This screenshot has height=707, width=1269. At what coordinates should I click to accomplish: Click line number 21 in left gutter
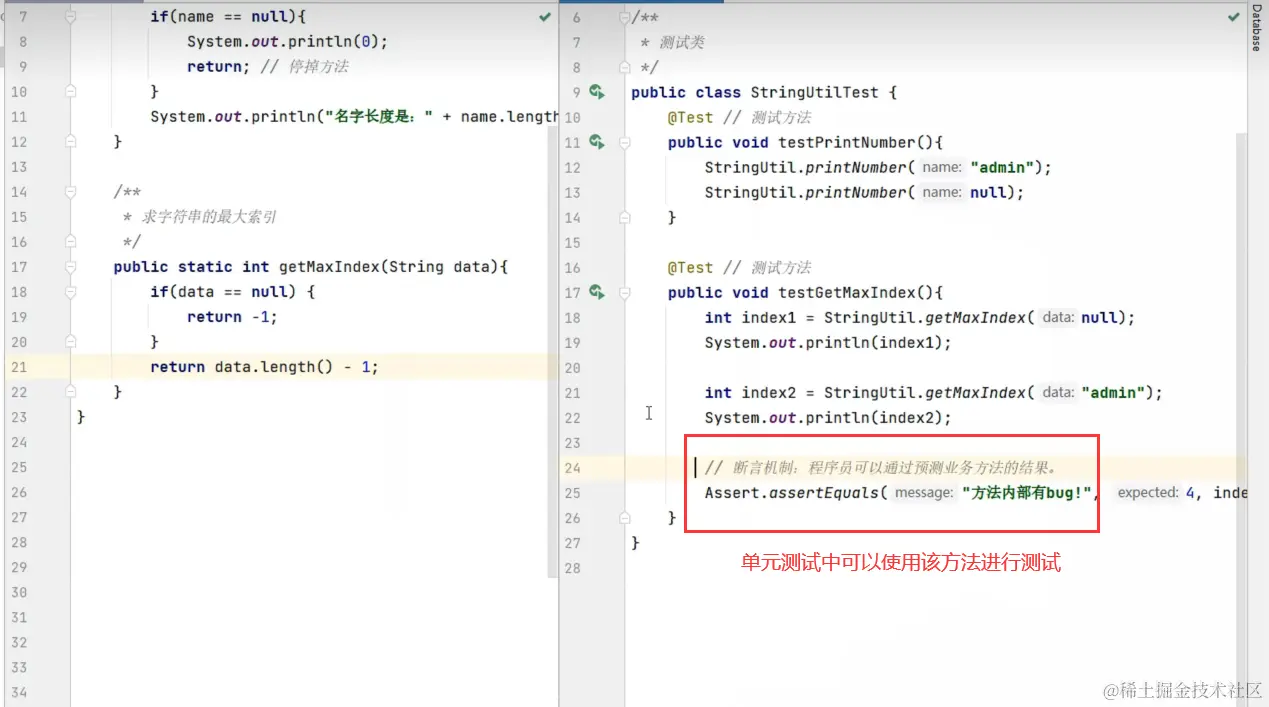pos(19,367)
